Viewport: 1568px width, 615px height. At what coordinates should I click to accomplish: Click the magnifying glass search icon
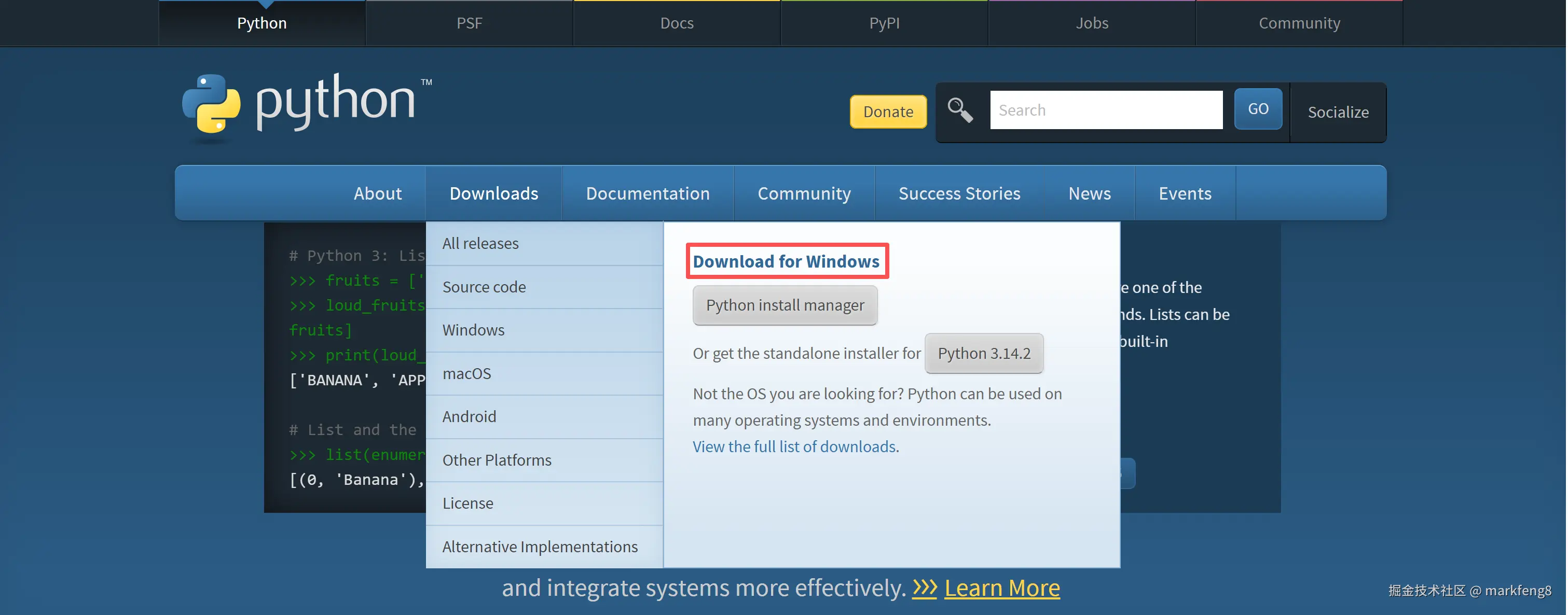[960, 110]
